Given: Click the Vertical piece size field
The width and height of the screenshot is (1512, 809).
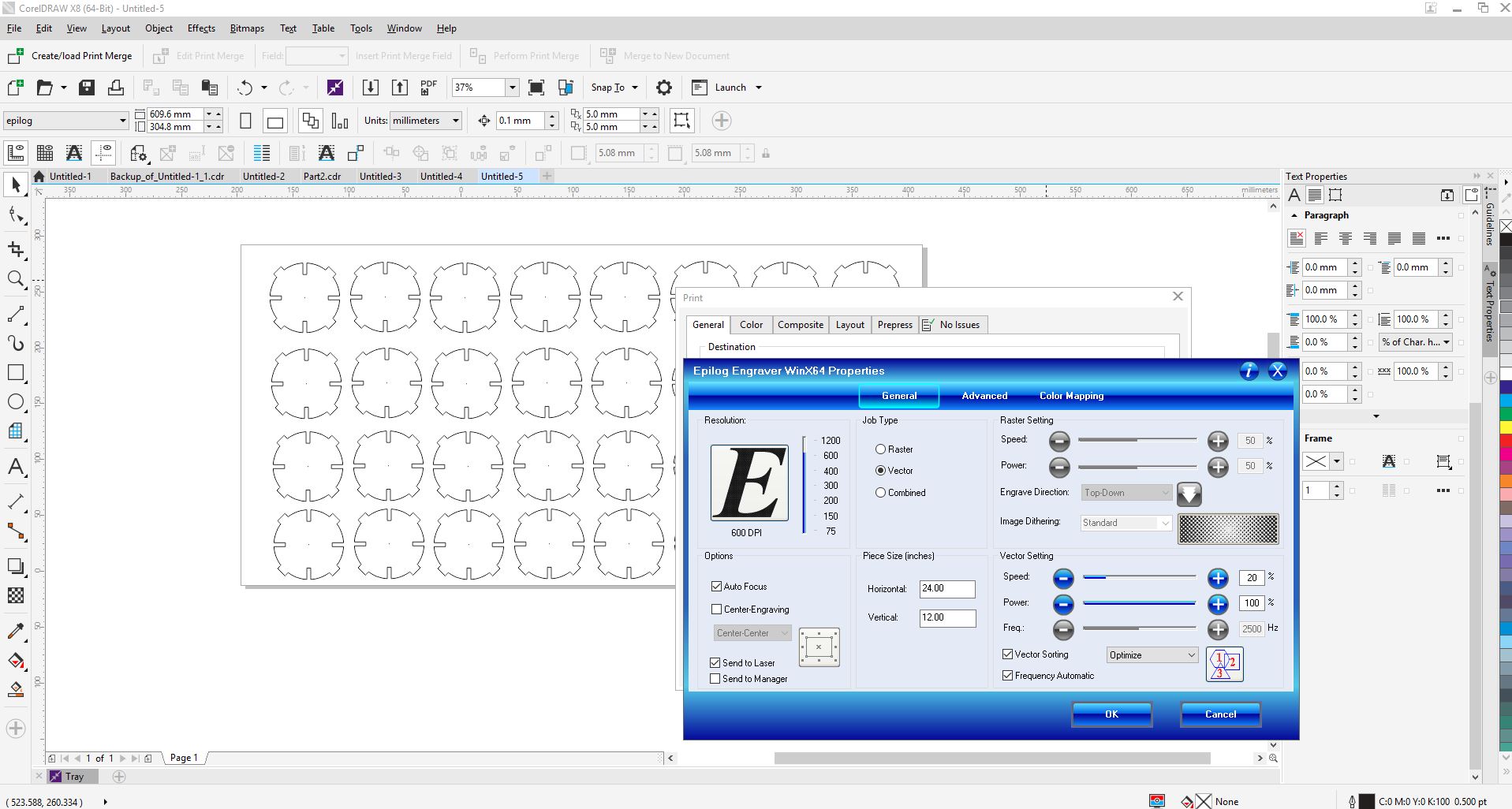Looking at the screenshot, I should (947, 617).
